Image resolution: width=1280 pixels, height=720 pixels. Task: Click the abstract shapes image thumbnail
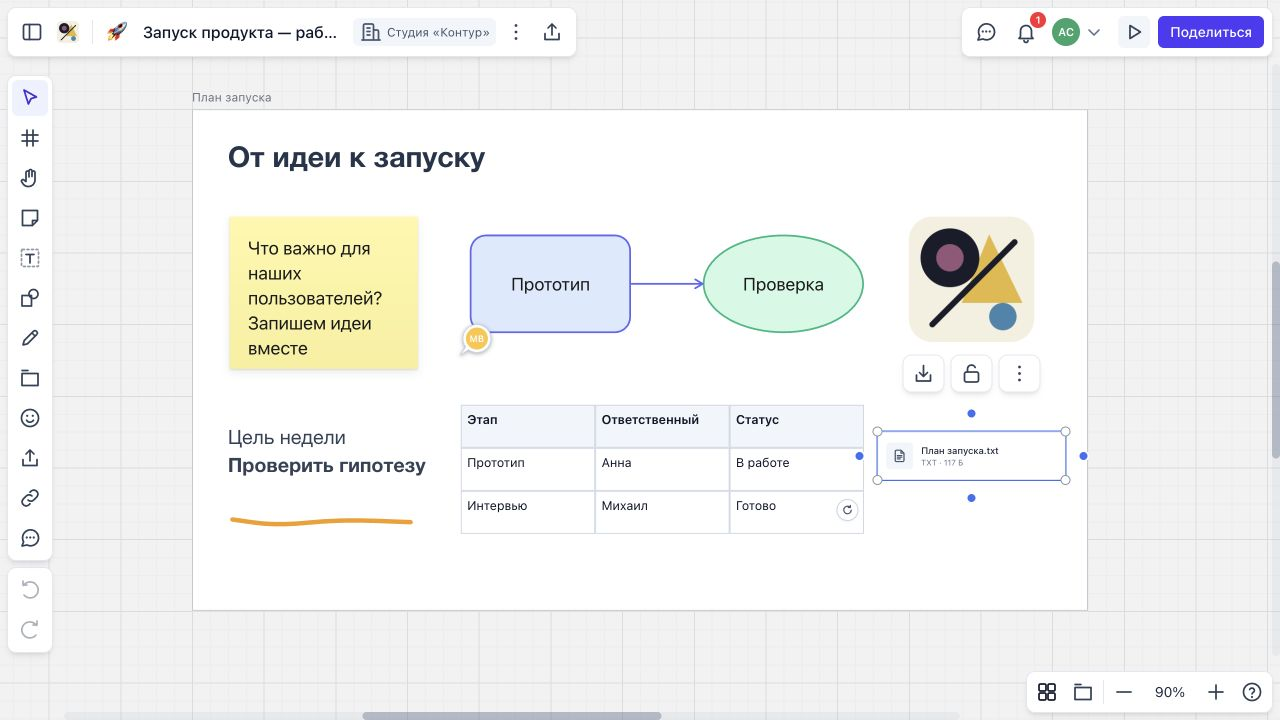971,279
